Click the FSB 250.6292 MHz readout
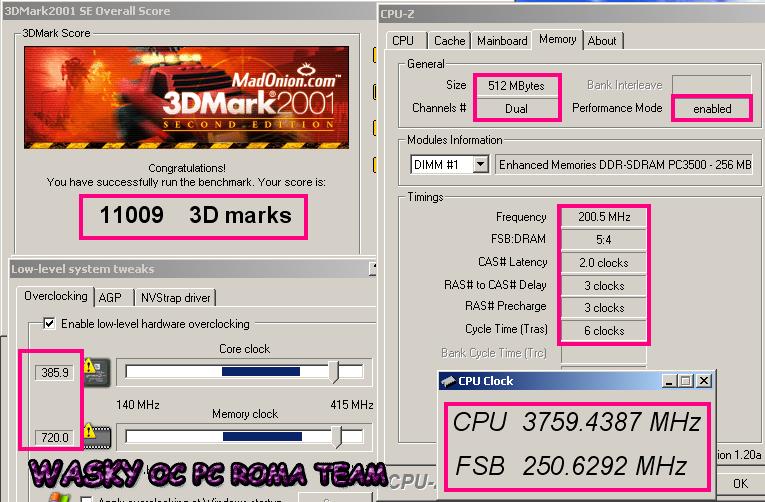Viewport: 765px width, 502px height. (571, 465)
